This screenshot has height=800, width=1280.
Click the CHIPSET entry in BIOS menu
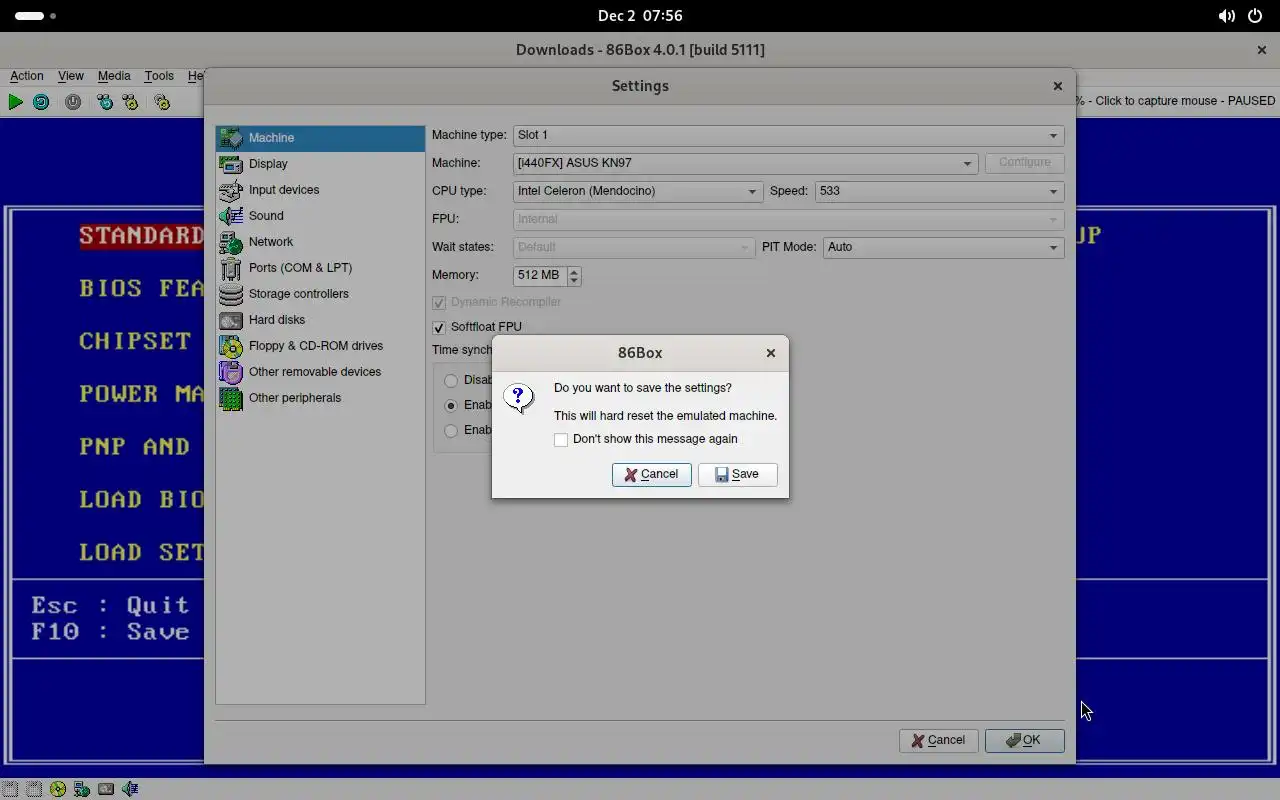pos(135,341)
